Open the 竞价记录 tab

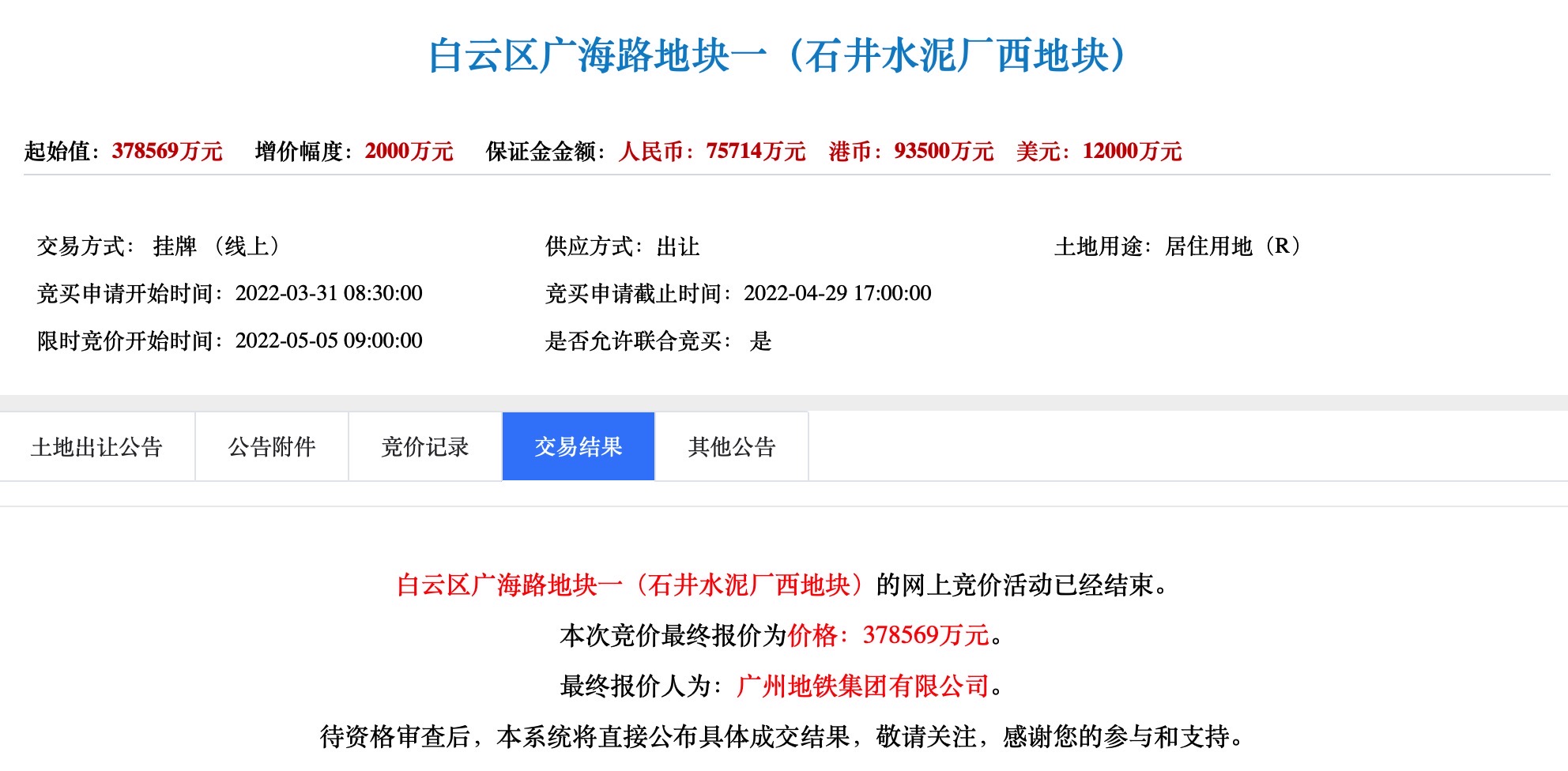pyautogui.click(x=425, y=447)
